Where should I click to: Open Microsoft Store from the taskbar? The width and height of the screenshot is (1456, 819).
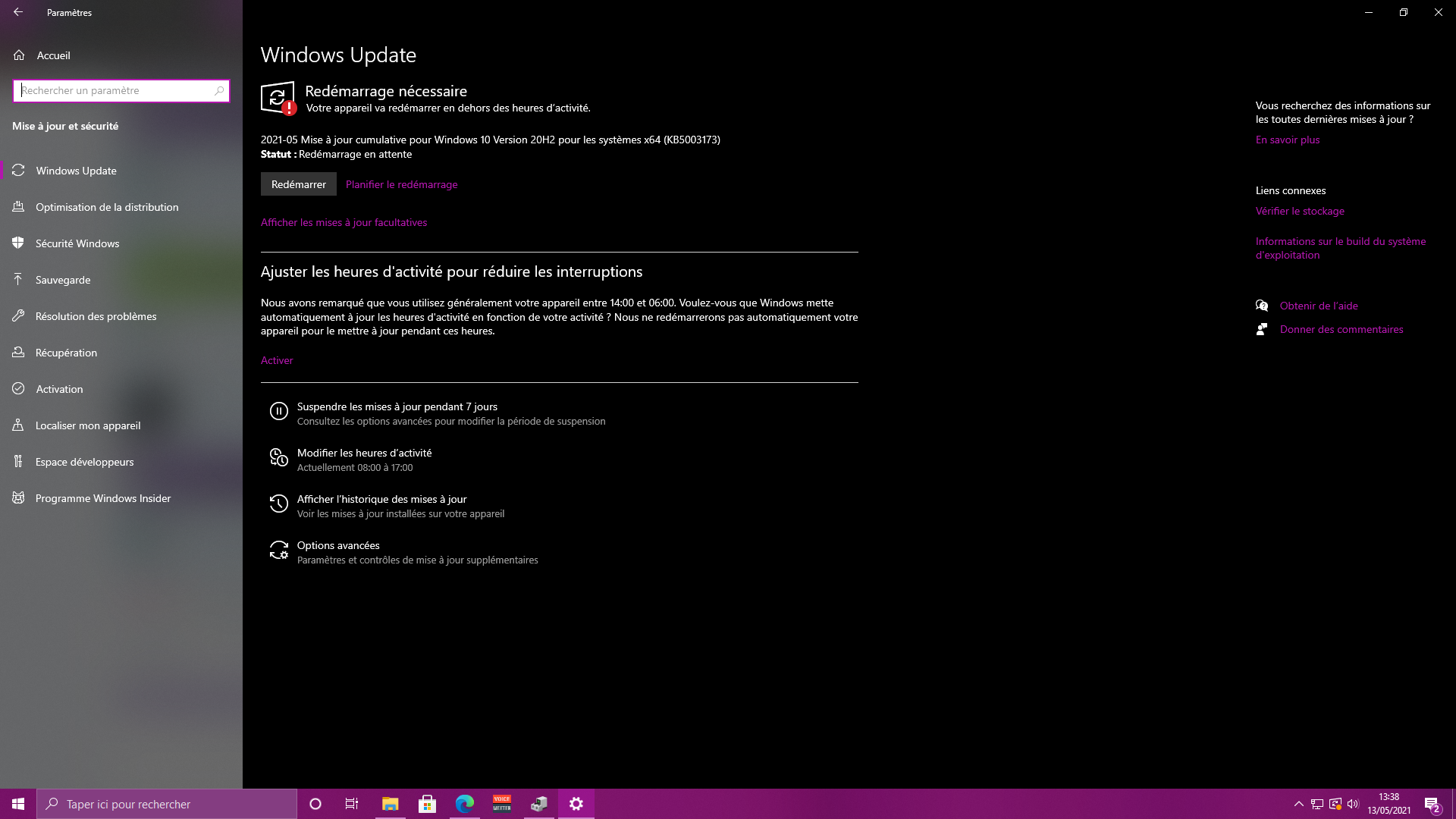click(427, 804)
